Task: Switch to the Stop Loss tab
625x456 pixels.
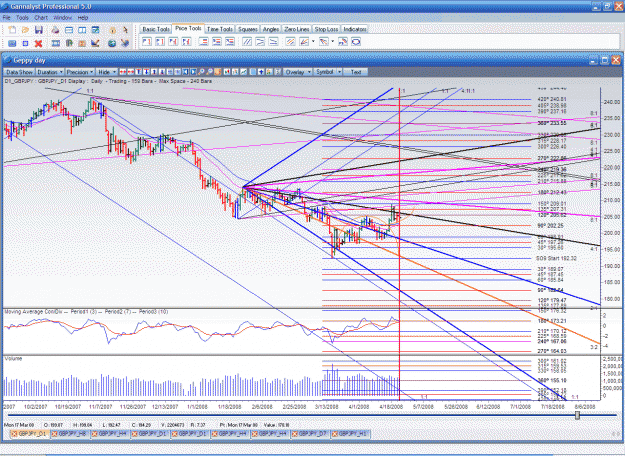Action: (x=326, y=29)
